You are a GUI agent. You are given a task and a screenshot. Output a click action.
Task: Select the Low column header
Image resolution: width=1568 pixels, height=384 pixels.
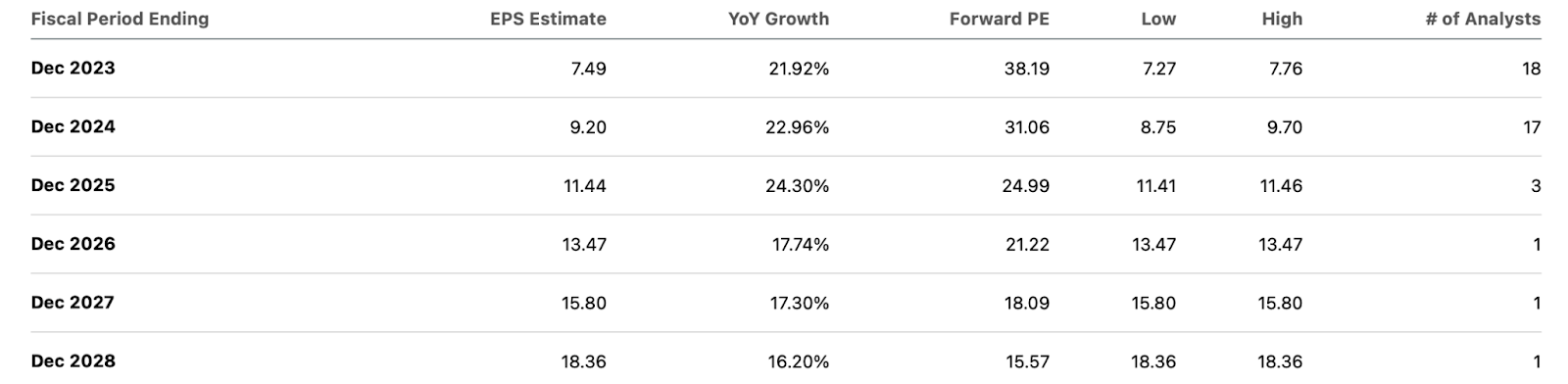1158,19
